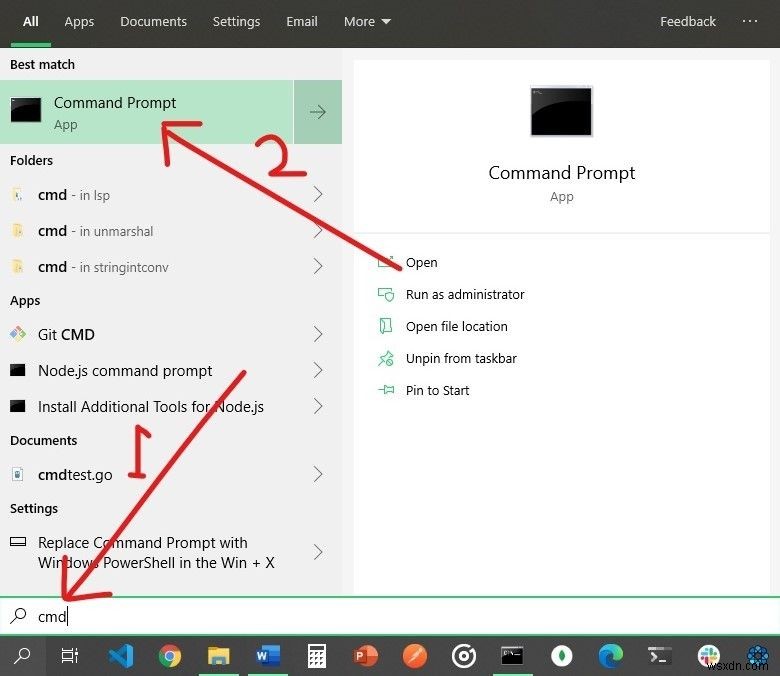
Task: Open Microsoft Edge from the taskbar
Action: 610,656
